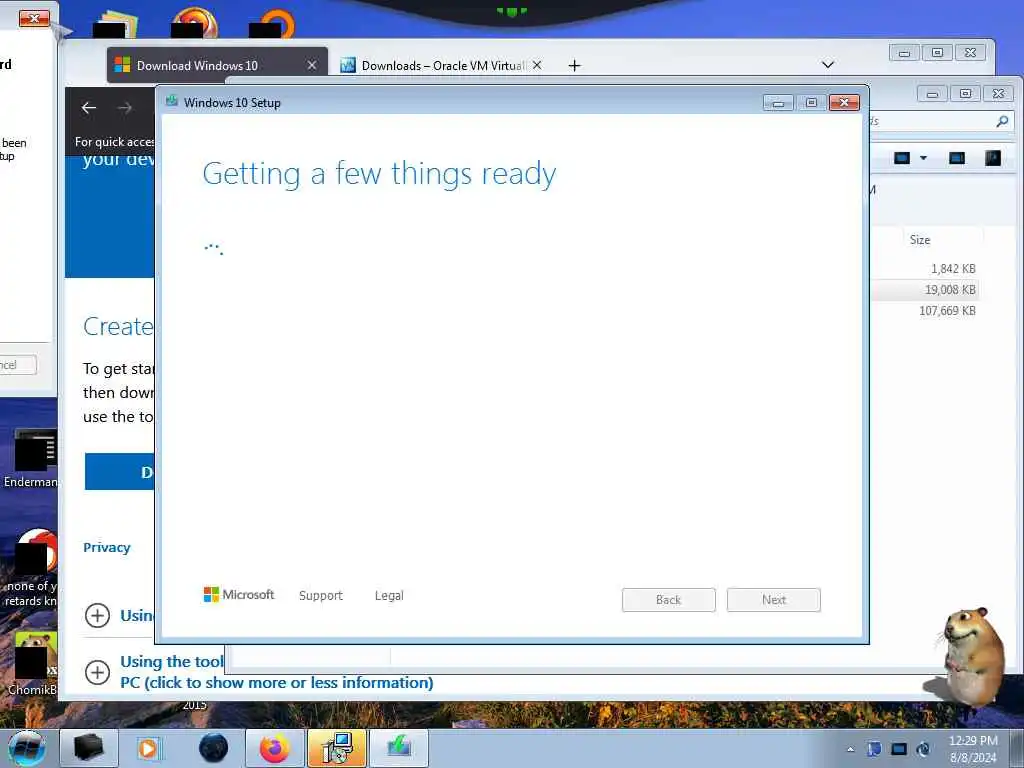This screenshot has height=768, width=1024.
Task: Maximize the Explorer window
Action: 965,93
